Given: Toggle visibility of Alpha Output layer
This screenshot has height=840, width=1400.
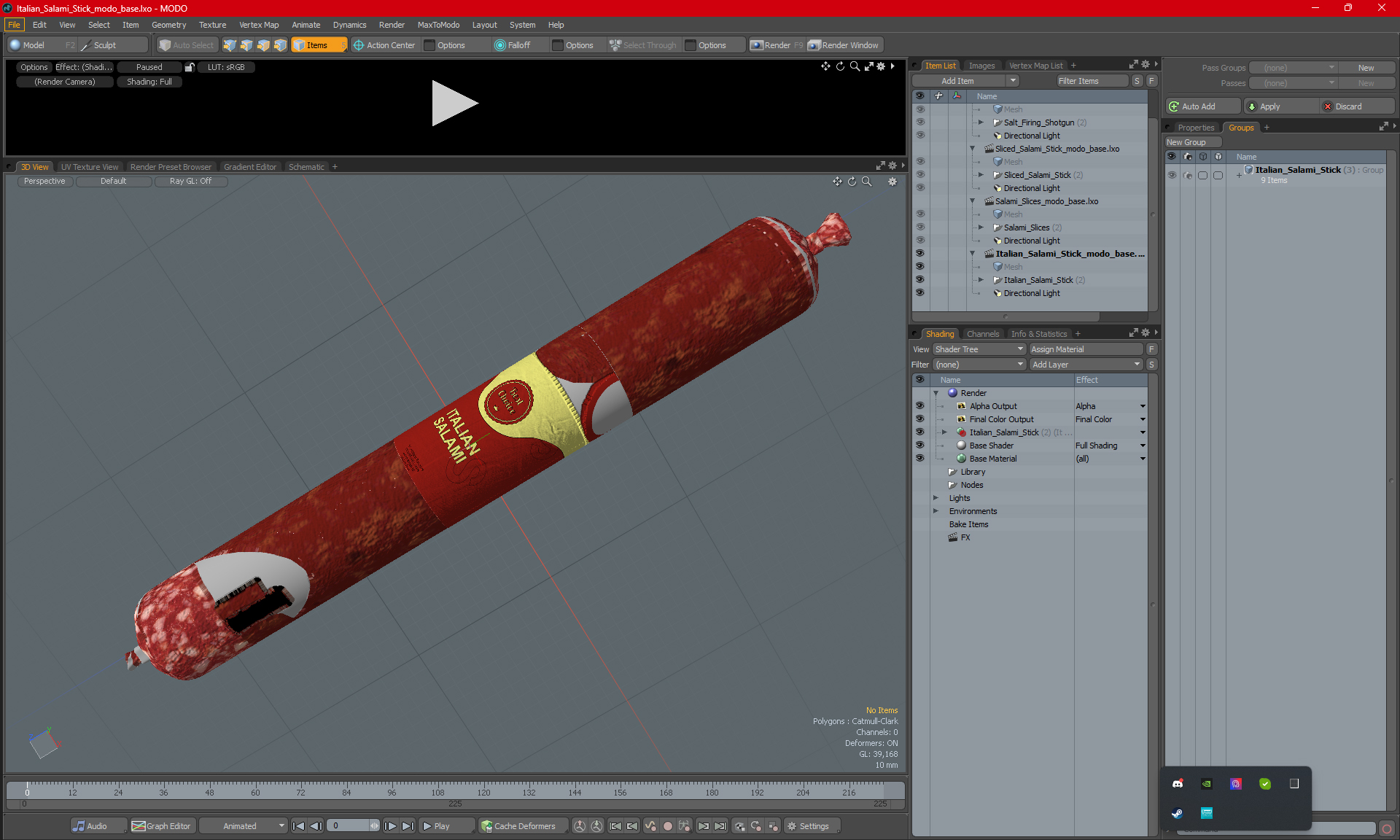Looking at the screenshot, I should pyautogui.click(x=919, y=406).
